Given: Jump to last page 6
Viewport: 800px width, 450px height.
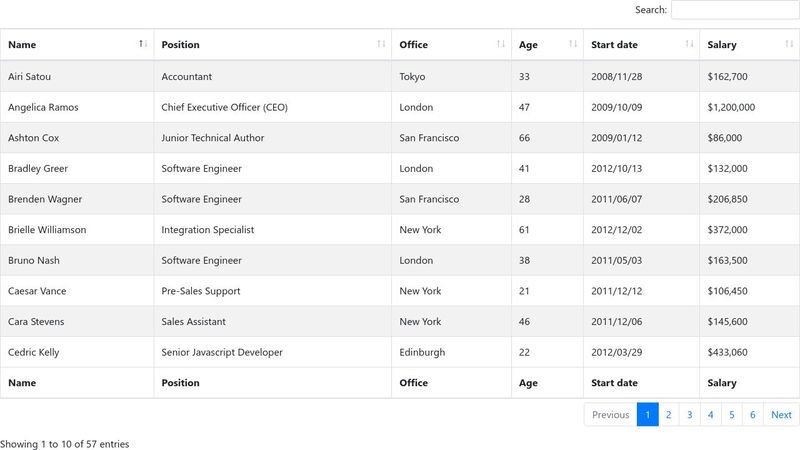Looking at the screenshot, I should click(x=753, y=415).
